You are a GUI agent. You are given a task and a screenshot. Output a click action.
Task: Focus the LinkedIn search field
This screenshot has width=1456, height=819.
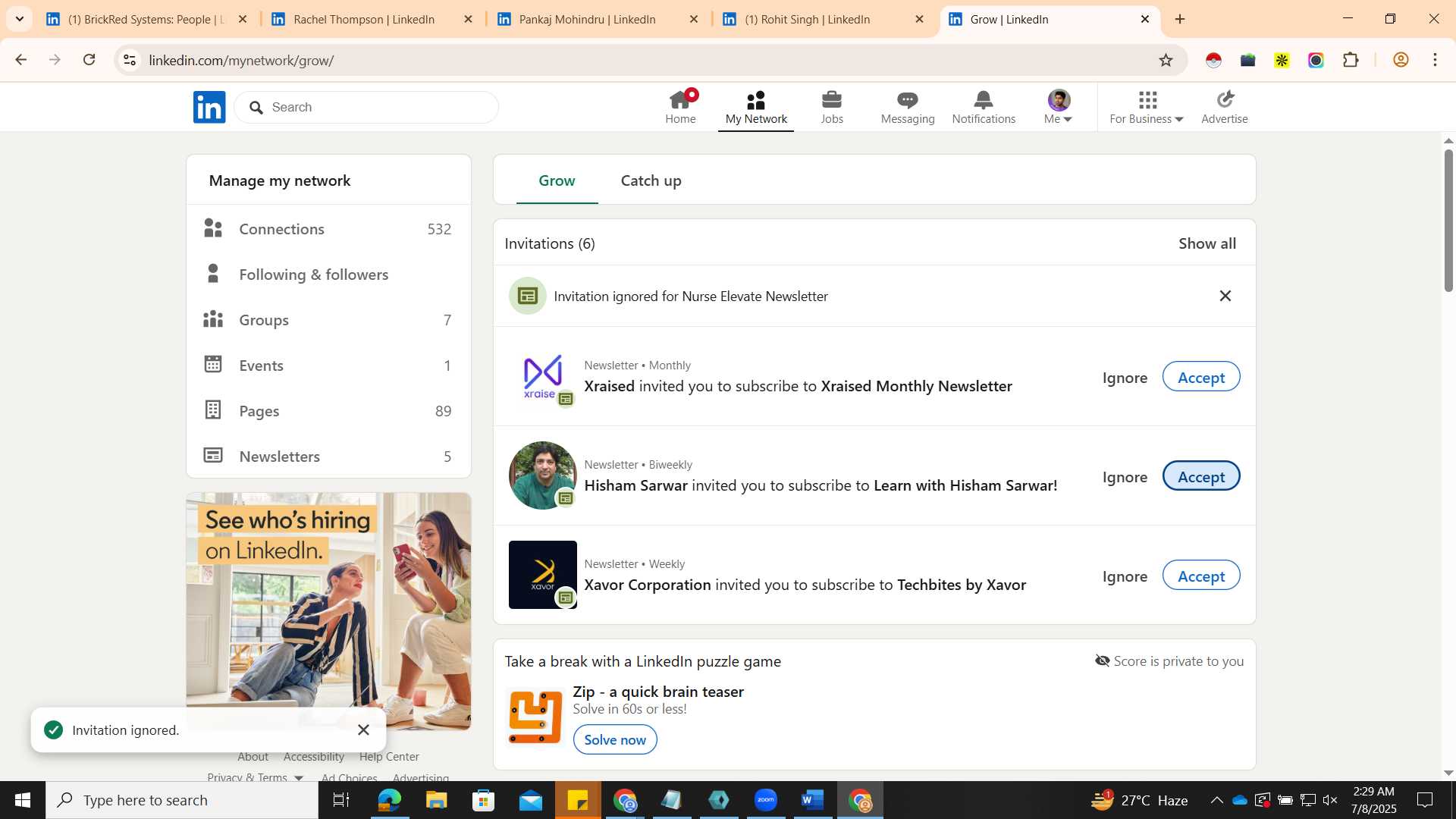click(x=366, y=107)
